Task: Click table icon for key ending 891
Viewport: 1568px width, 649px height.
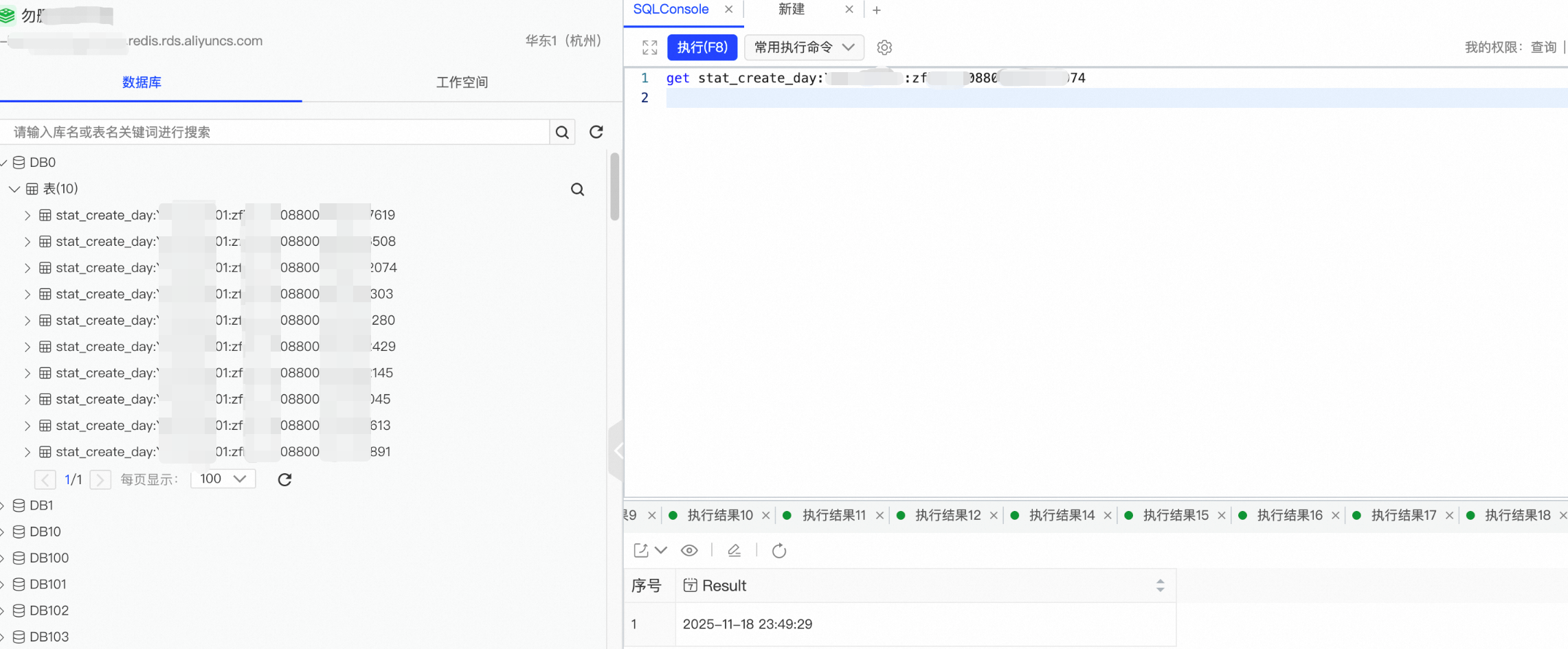Action: point(45,452)
